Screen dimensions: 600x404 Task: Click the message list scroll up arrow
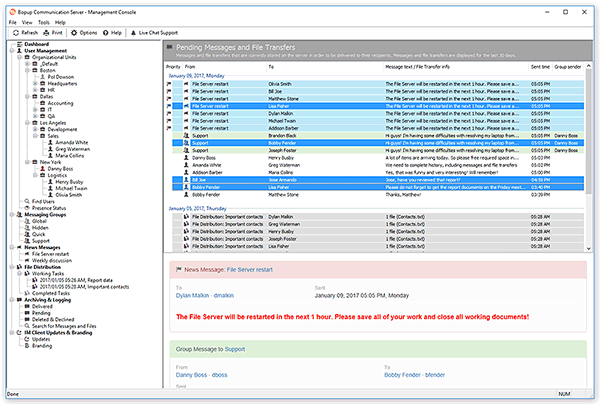589,66
